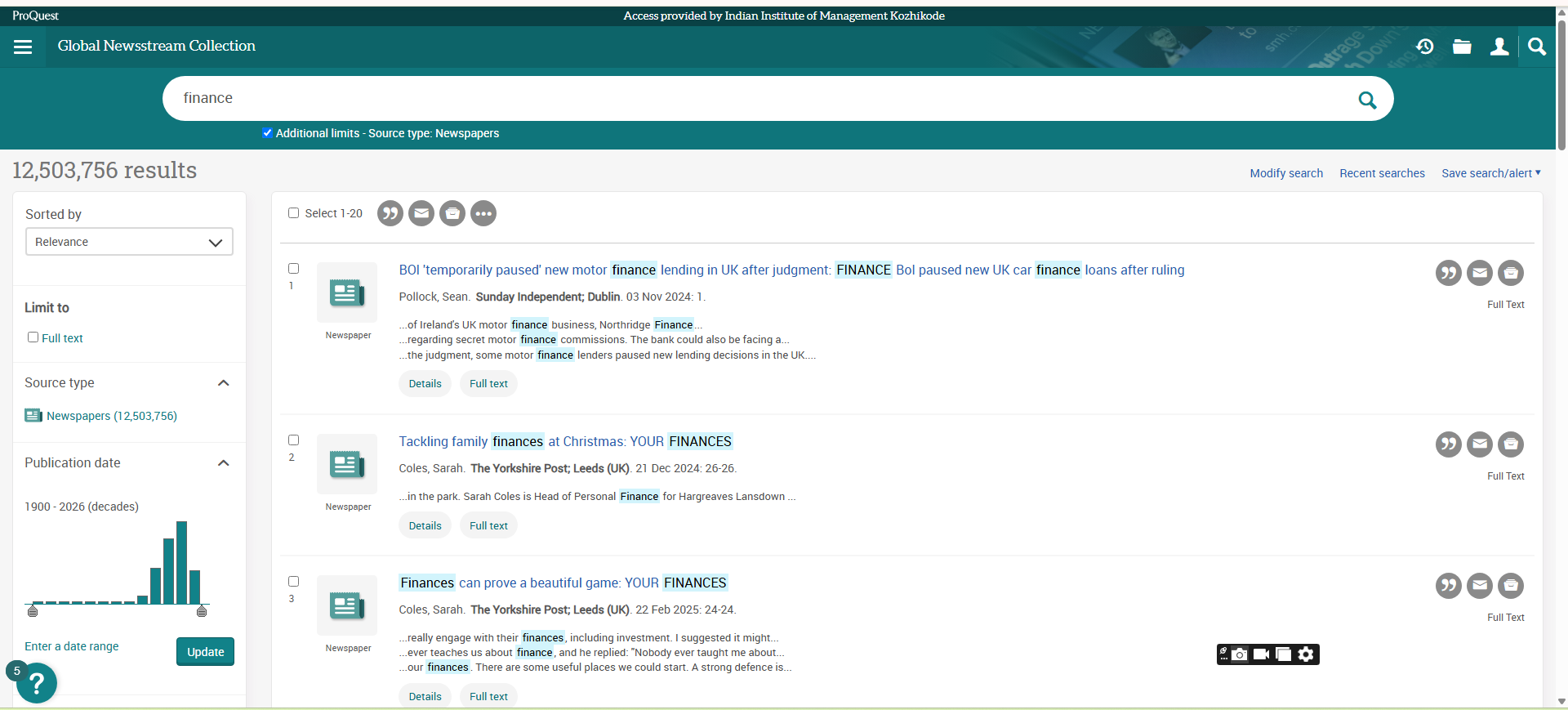
Task: Click the magnifier icon inside search box
Action: (1367, 100)
